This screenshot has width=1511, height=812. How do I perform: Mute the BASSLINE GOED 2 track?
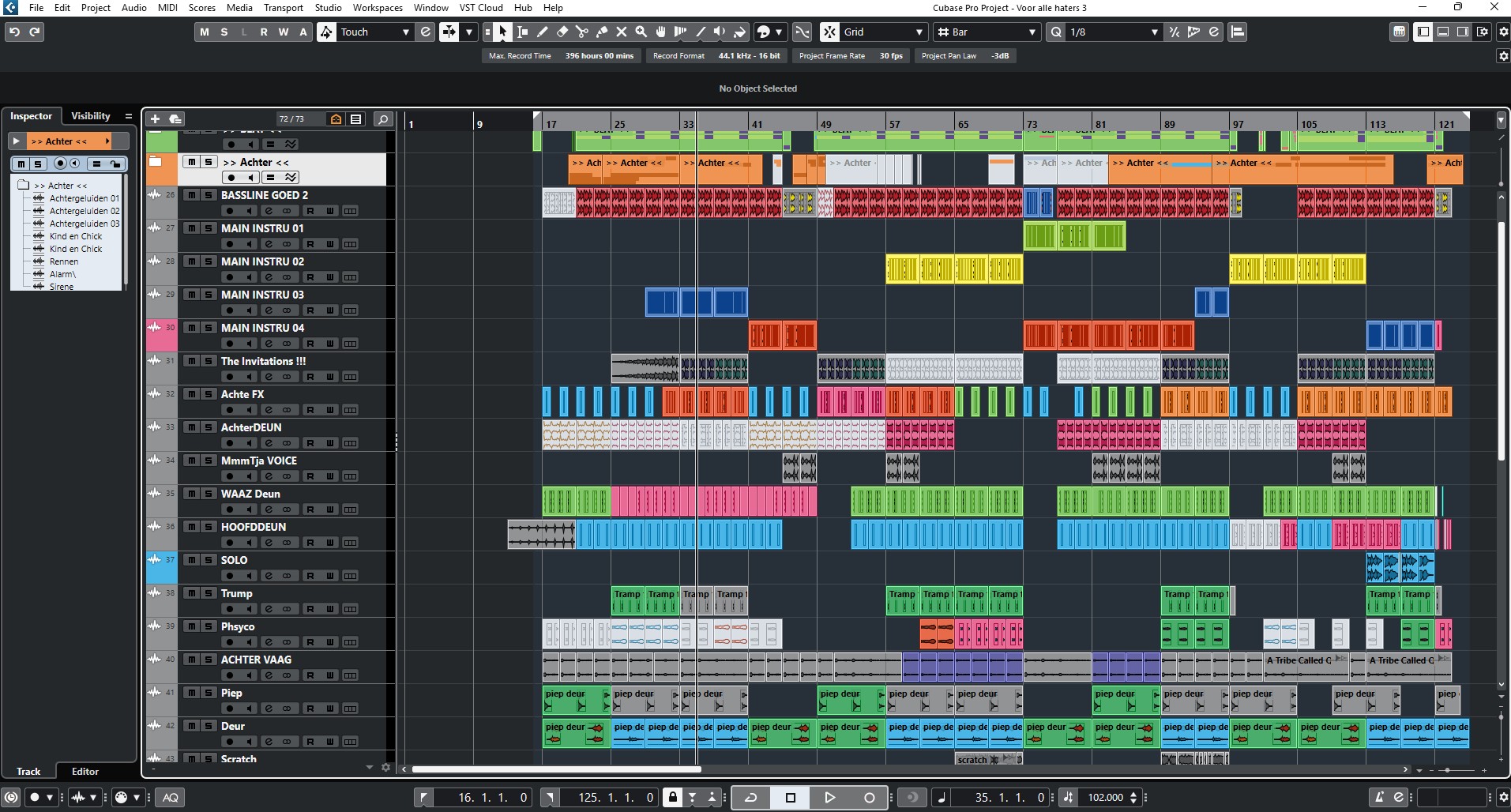click(192, 195)
